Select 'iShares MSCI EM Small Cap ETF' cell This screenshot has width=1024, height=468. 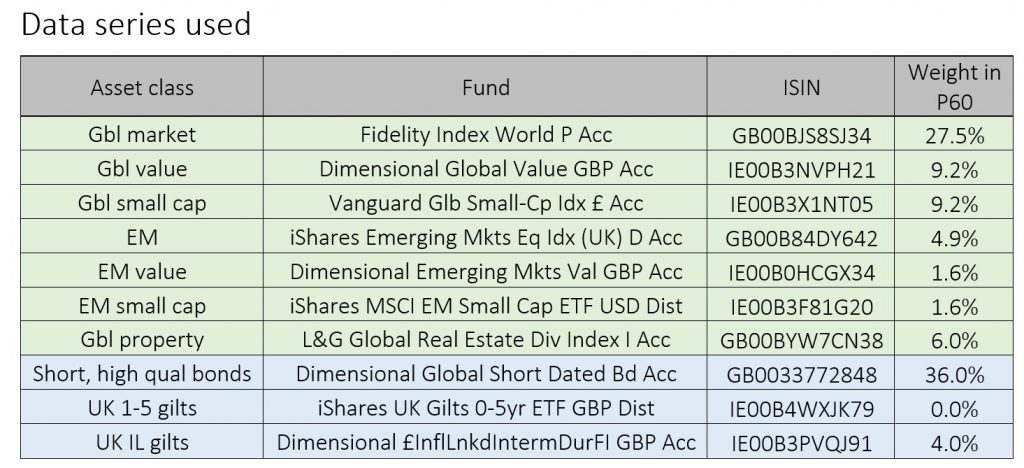click(485, 305)
